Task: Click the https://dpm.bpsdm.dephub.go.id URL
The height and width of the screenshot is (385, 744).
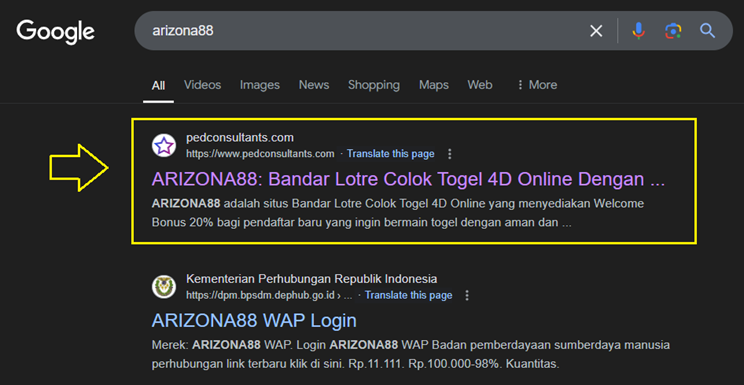Action: click(x=269, y=295)
